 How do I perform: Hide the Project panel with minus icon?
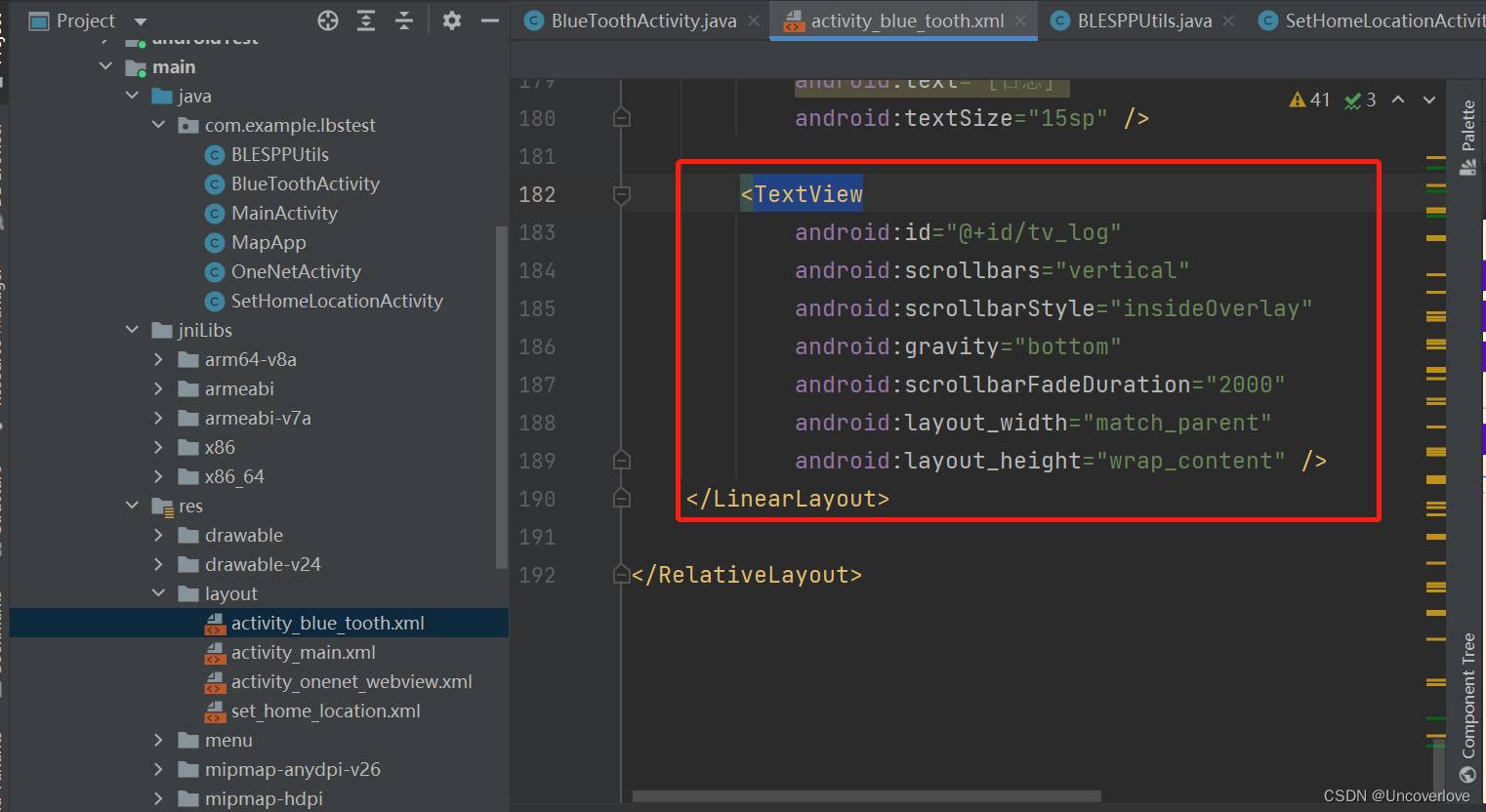490,20
